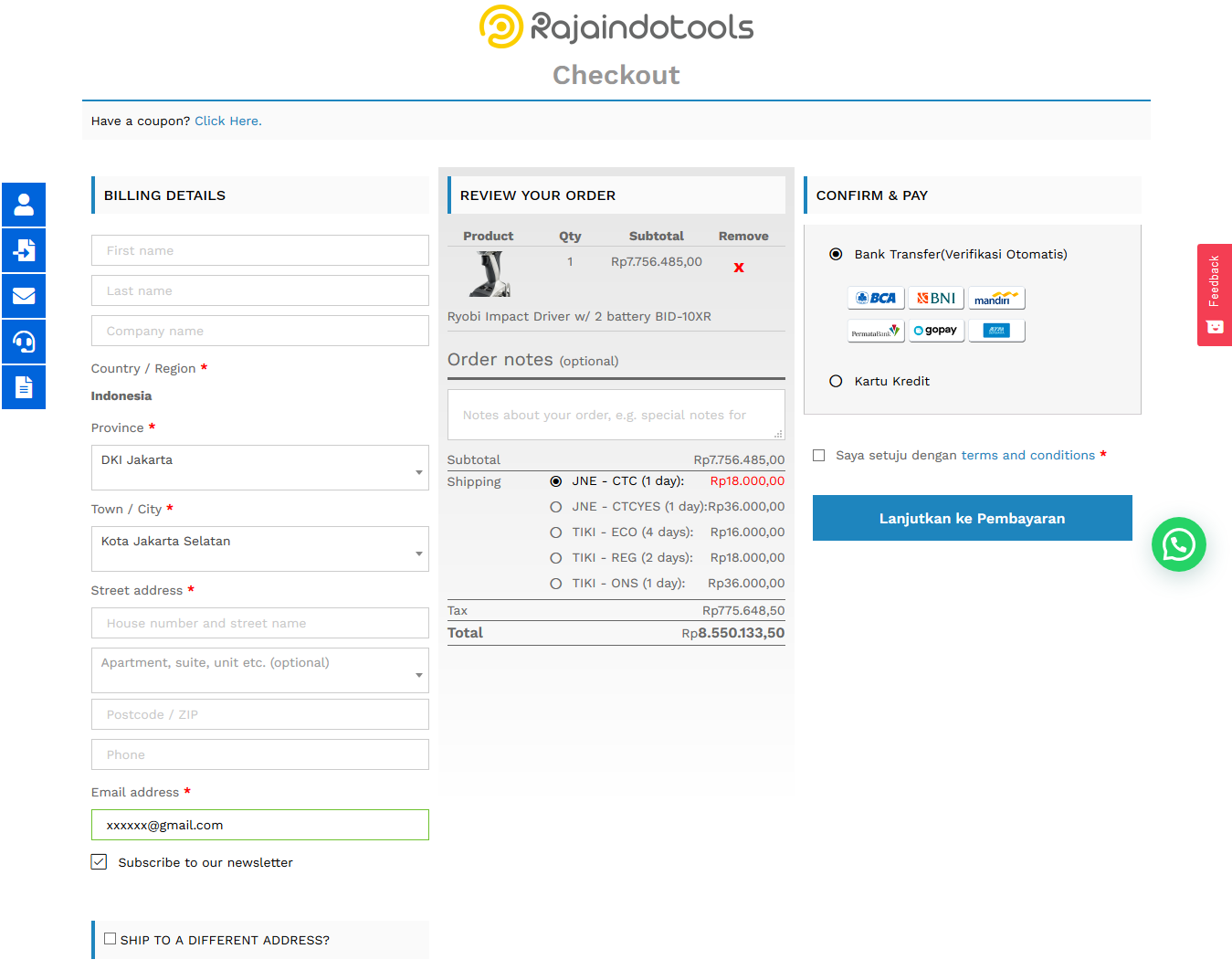
Task: Click the item subtotal Rp7.756.485,00 in product row
Action: click(657, 261)
